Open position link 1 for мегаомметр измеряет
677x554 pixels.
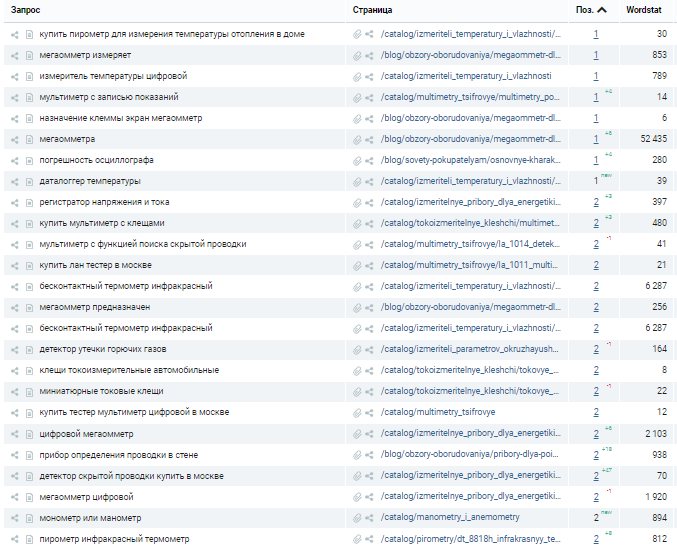[x=596, y=55]
